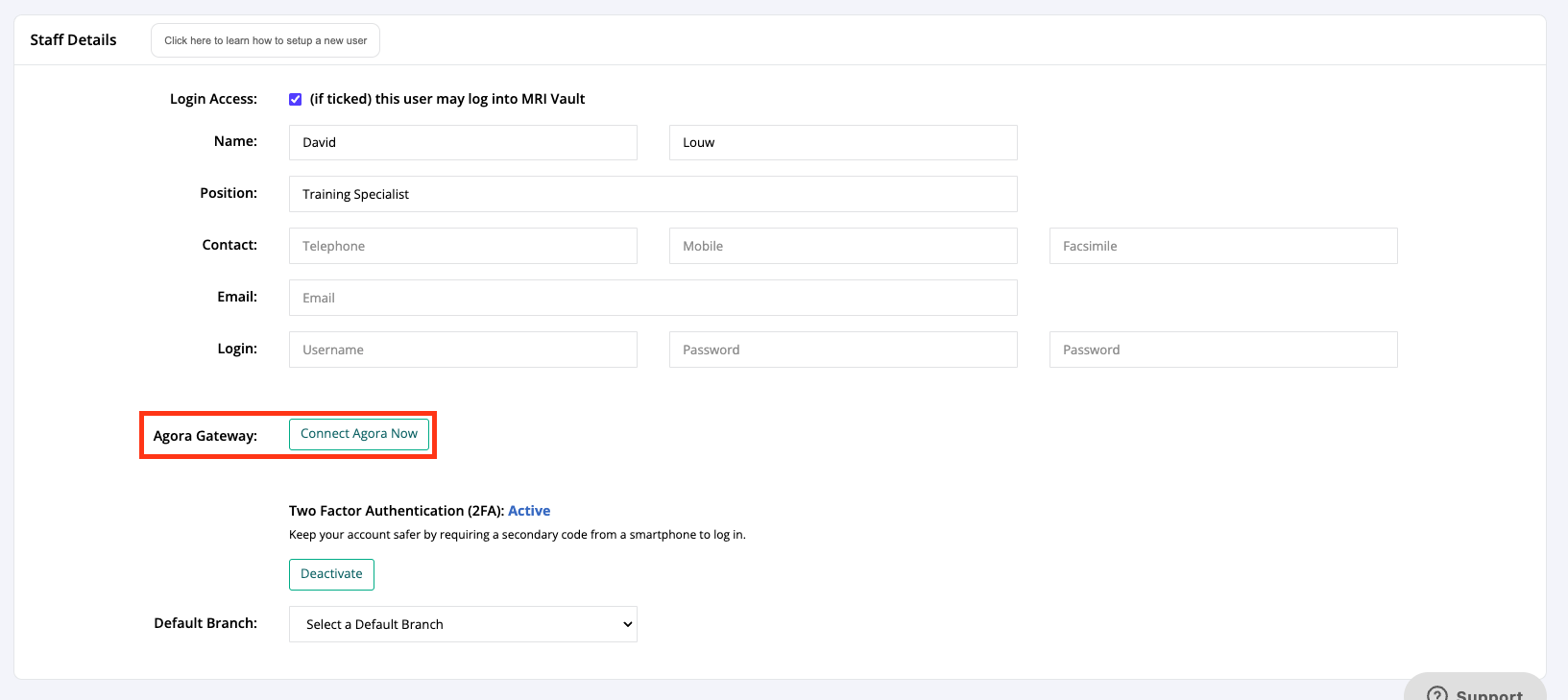The image size is (1568, 700).
Task: Open the Default Branch dropdown
Action: coord(463,624)
